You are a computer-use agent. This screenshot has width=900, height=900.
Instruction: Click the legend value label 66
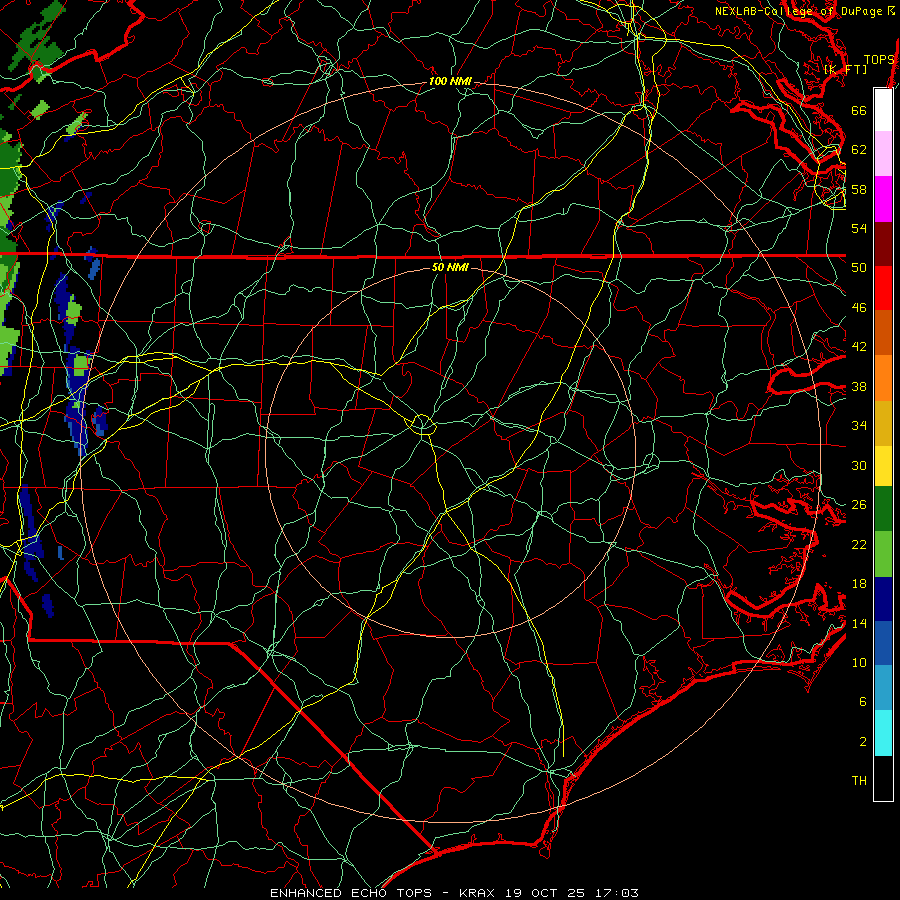coord(859,110)
